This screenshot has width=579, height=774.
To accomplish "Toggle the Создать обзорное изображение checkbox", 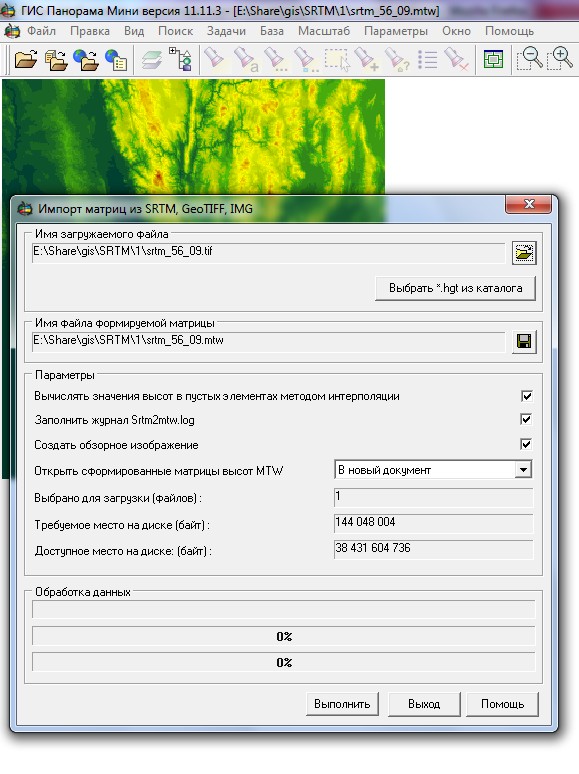I will (x=527, y=444).
